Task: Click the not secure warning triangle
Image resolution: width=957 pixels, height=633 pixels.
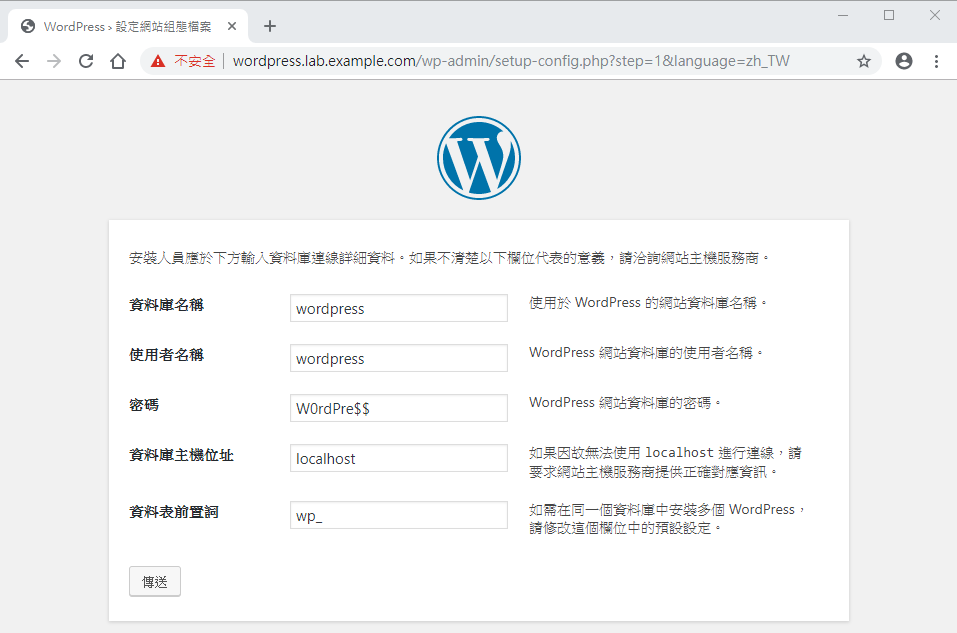Action: pos(158,61)
